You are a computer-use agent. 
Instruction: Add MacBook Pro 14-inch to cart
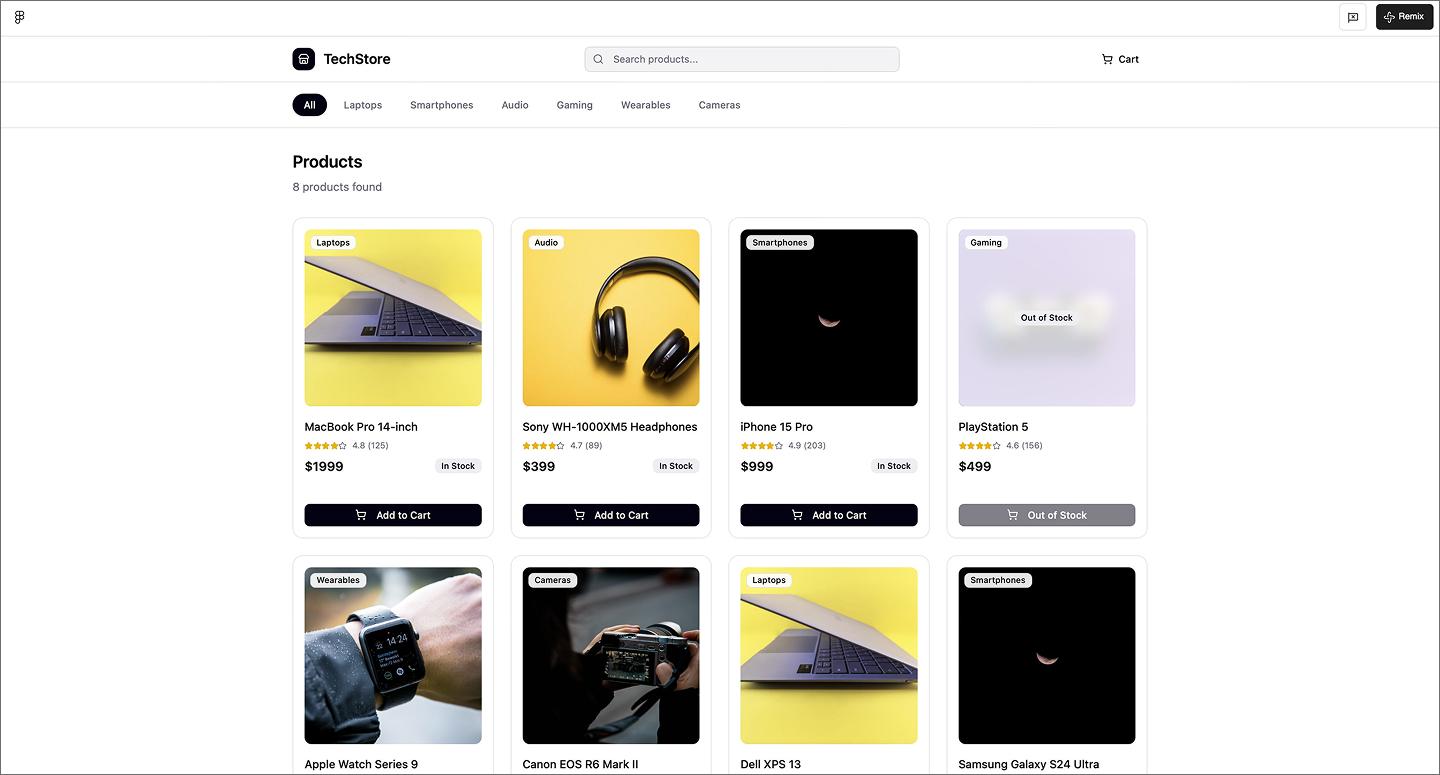pyautogui.click(x=393, y=515)
